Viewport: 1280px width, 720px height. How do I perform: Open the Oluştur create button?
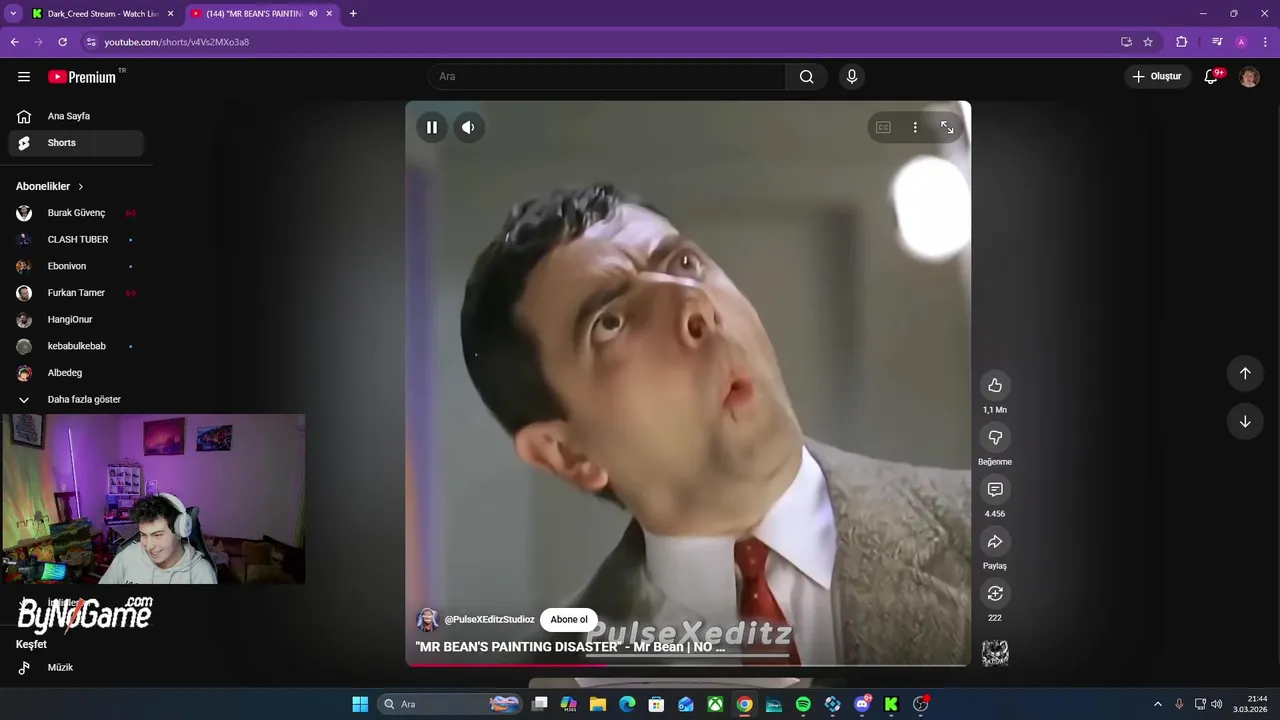(x=1157, y=77)
